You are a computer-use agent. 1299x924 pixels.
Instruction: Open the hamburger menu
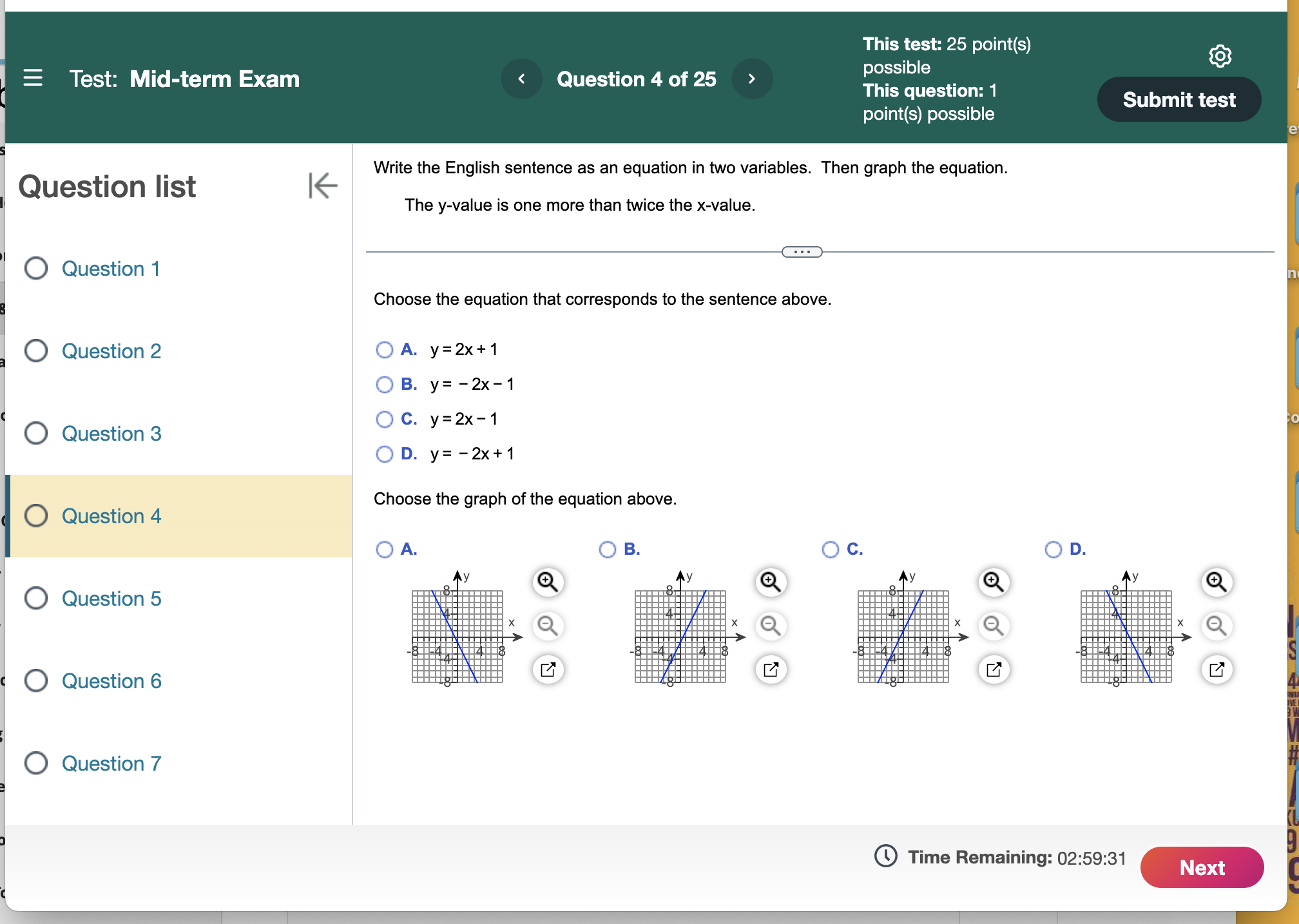(34, 79)
